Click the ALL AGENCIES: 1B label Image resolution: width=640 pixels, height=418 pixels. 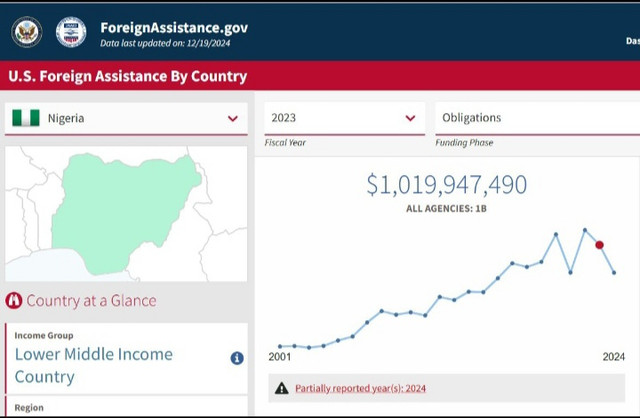pos(447,209)
